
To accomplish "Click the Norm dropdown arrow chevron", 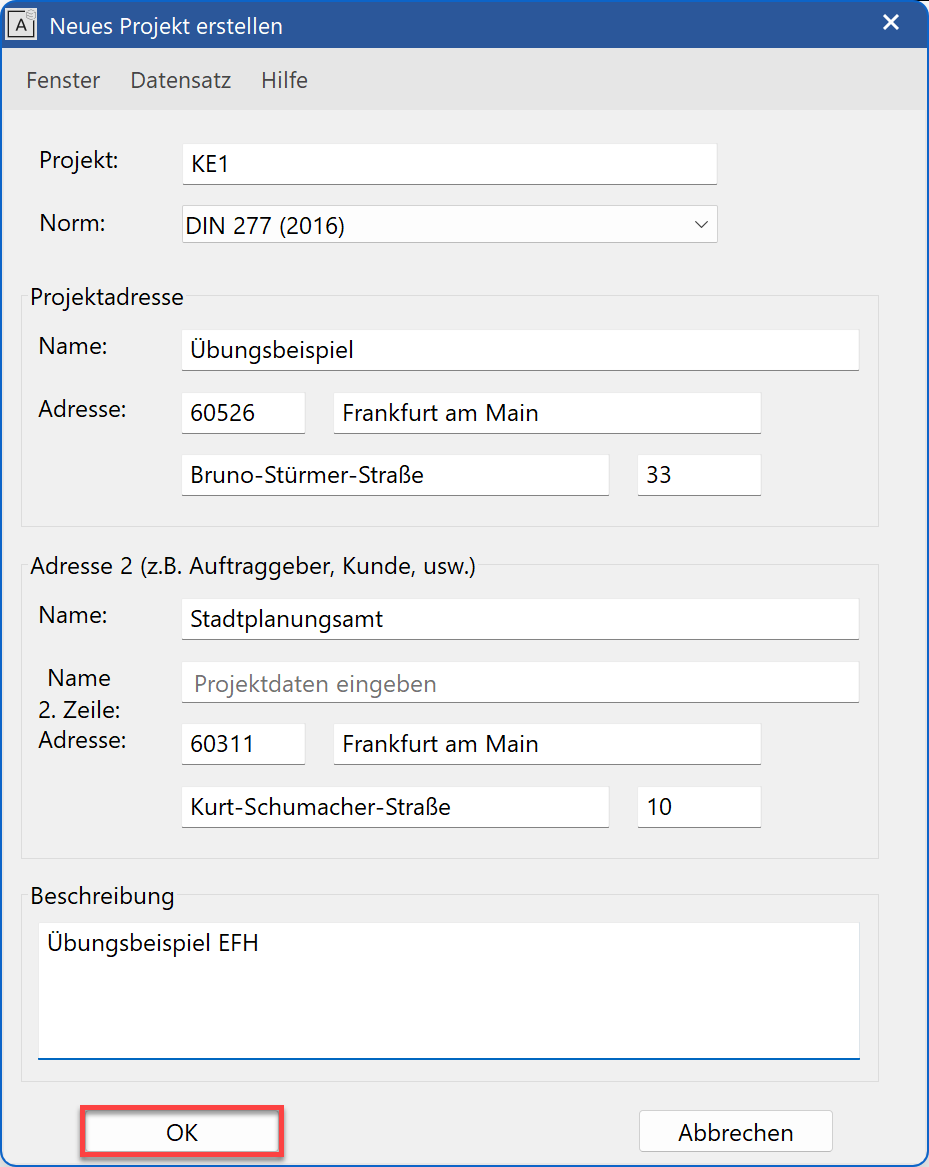I will pyautogui.click(x=701, y=225).
